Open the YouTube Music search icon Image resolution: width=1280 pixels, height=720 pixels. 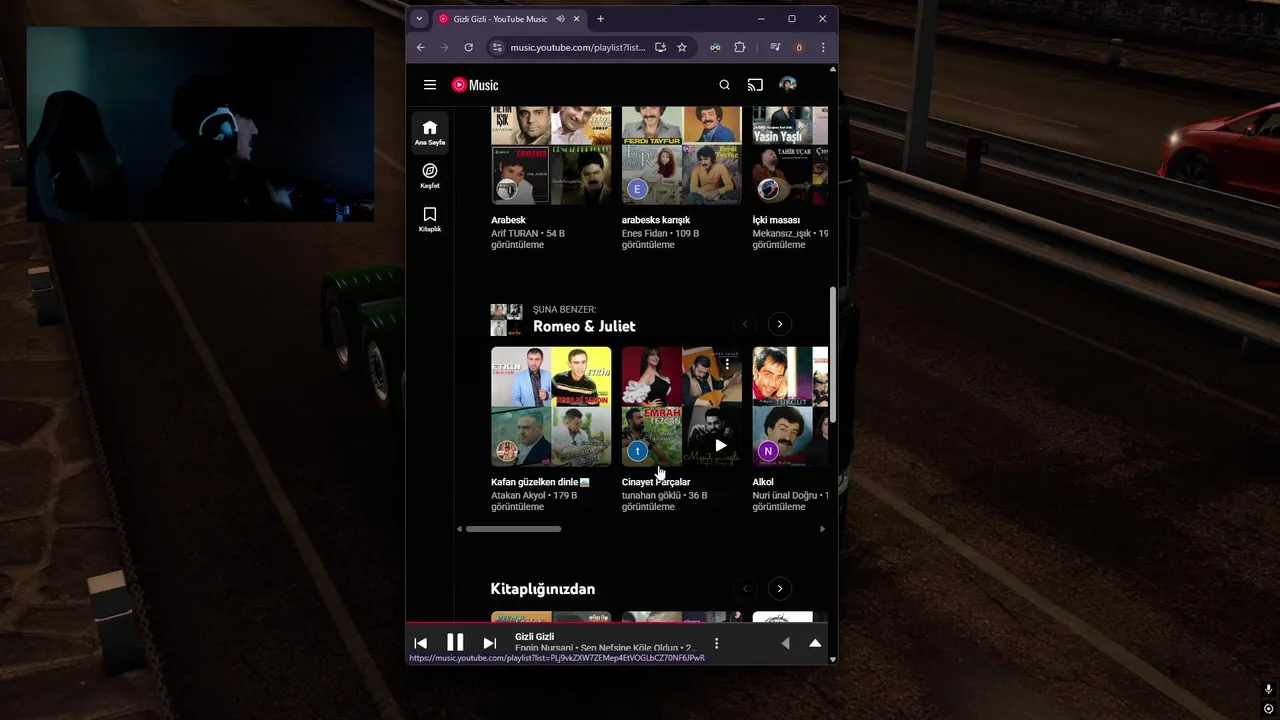coord(725,85)
